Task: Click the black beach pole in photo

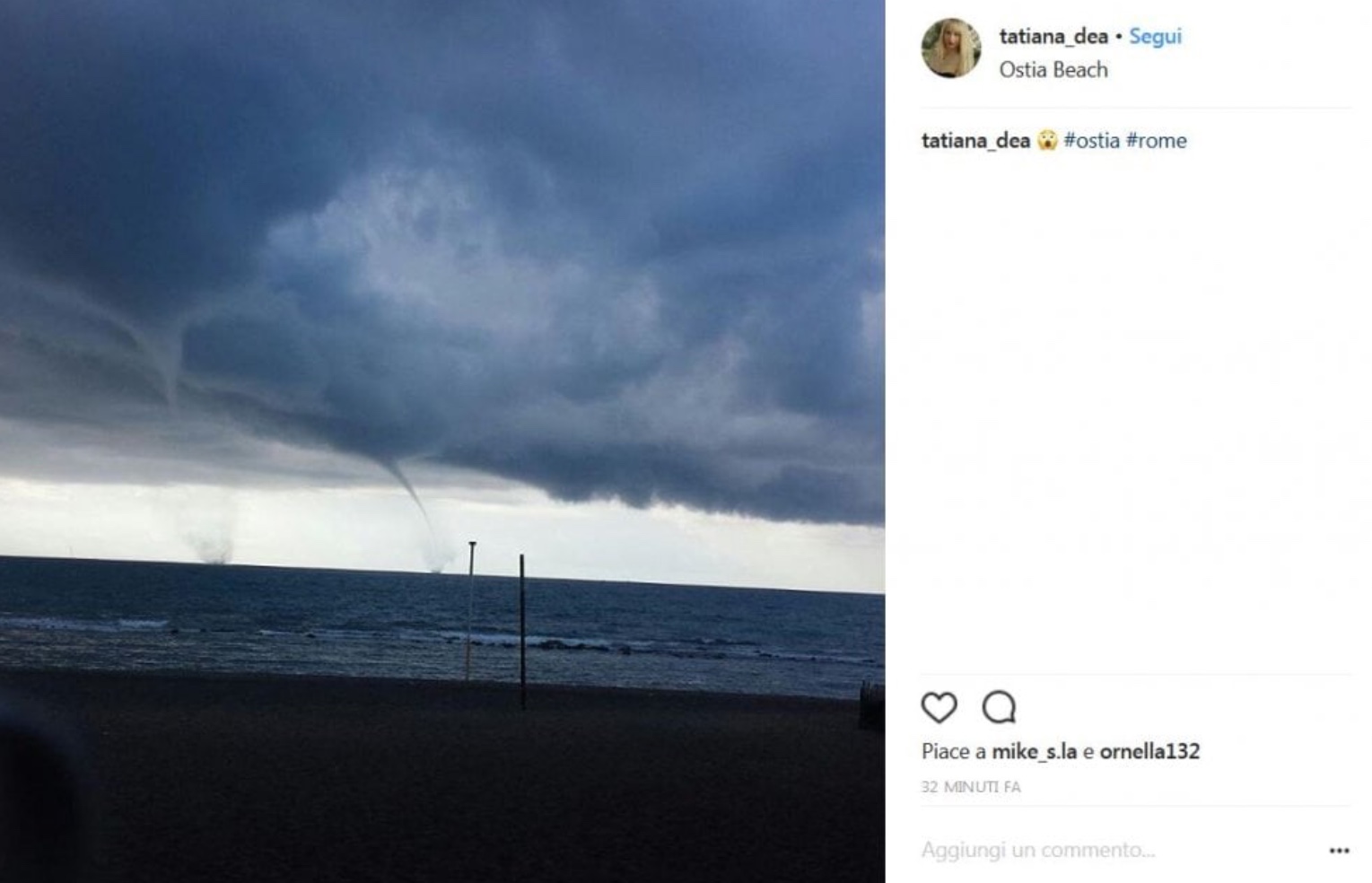Action: pos(521,628)
